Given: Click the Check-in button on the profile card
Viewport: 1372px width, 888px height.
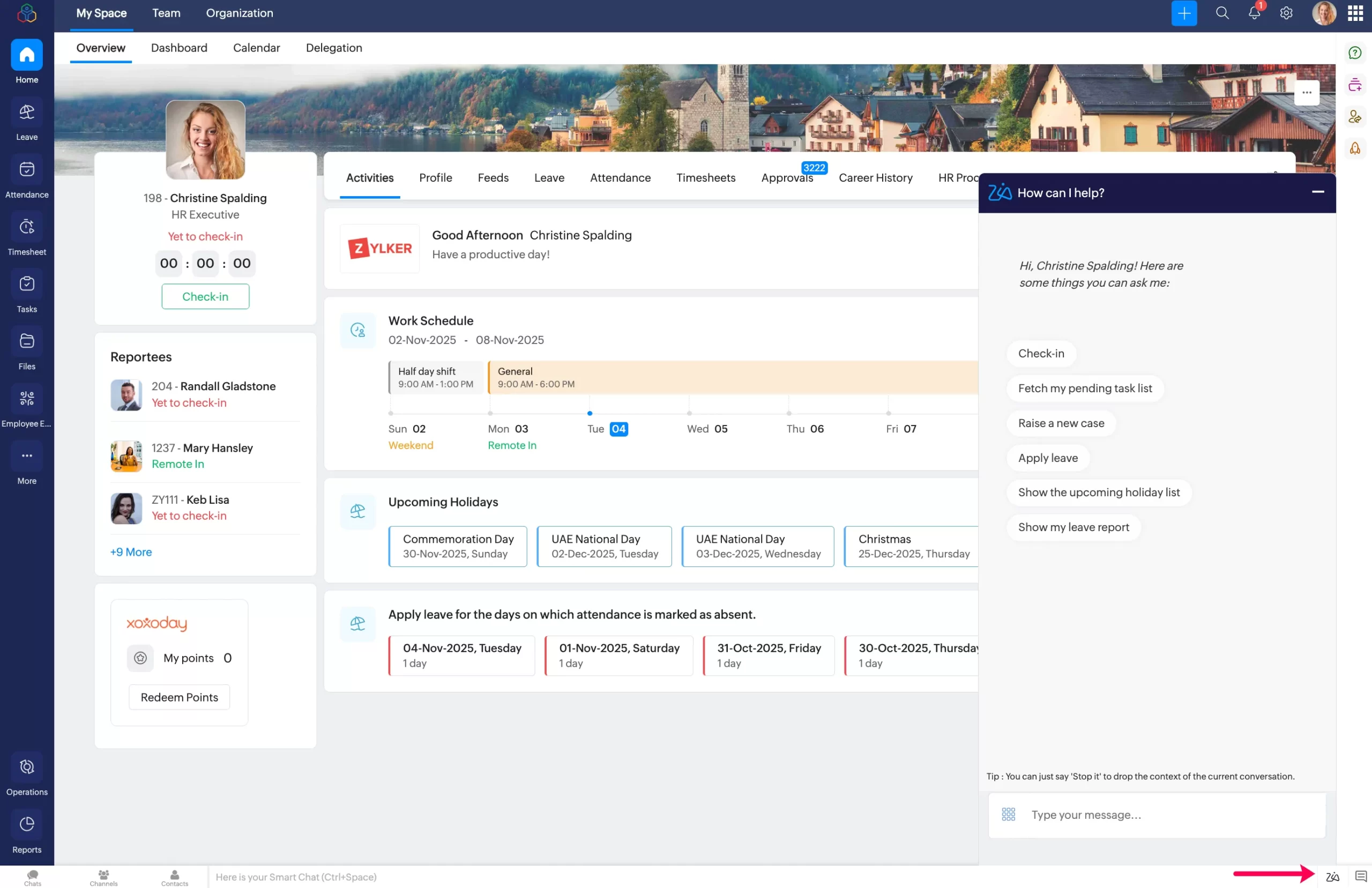Looking at the screenshot, I should 205,296.
